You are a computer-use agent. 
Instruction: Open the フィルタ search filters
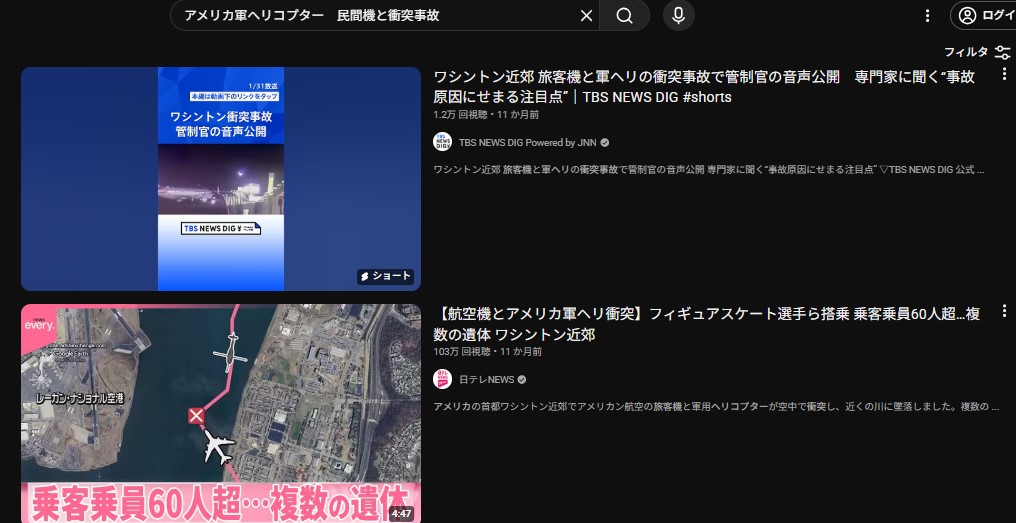[x=977, y=52]
